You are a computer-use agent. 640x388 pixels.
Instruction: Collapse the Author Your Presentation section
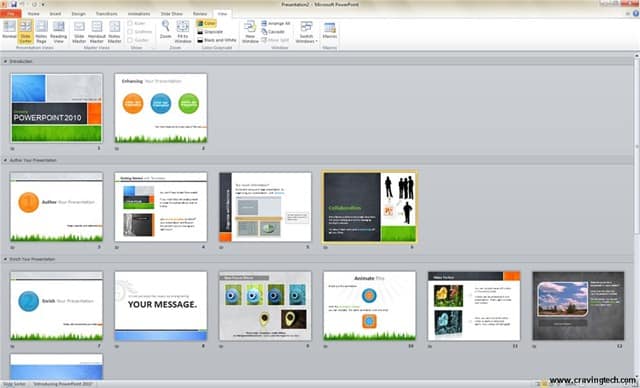click(x=6, y=160)
